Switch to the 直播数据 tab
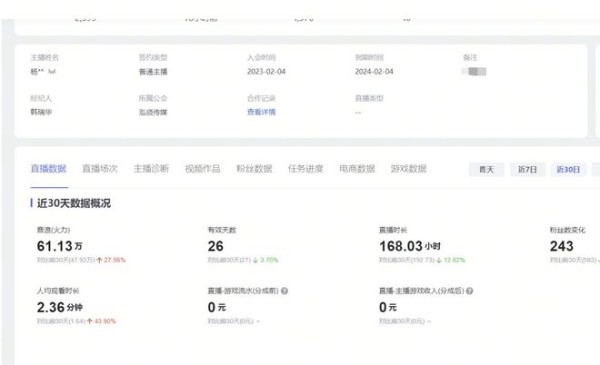 coord(49,169)
